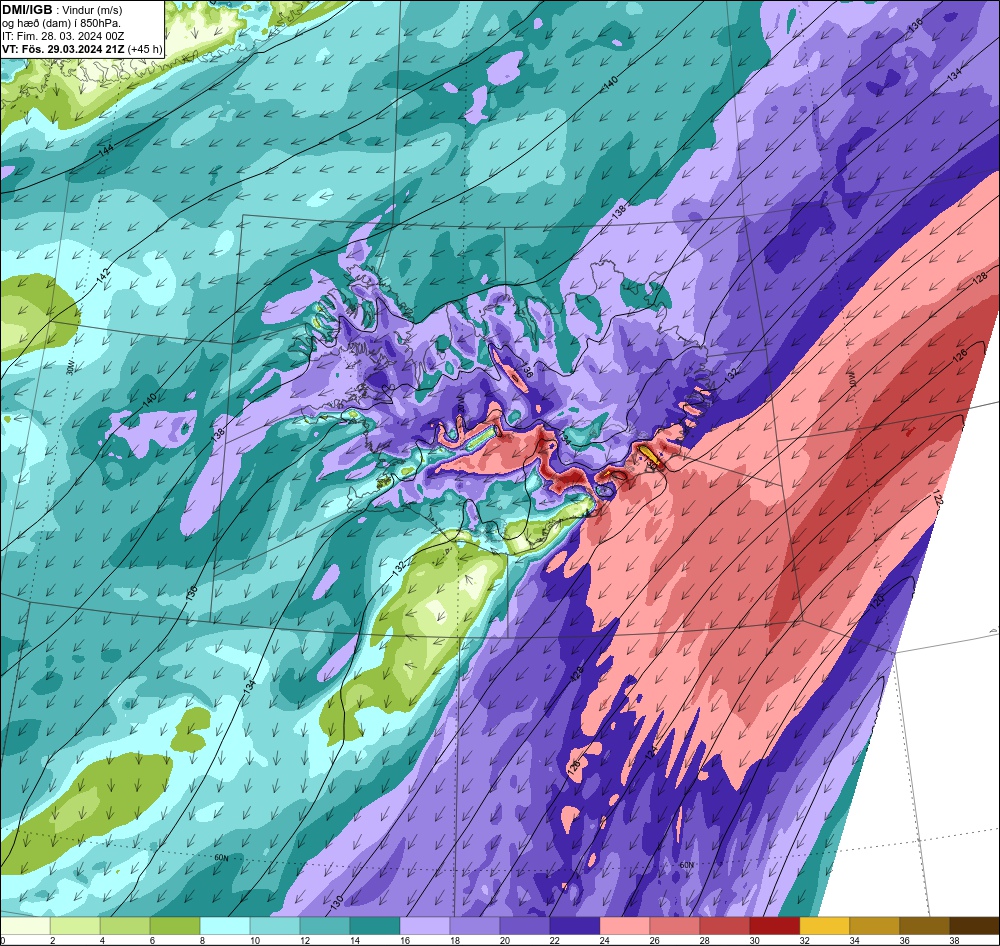The width and height of the screenshot is (1000, 946).
Task: Select the '120' height contour label
Action: point(878,600)
